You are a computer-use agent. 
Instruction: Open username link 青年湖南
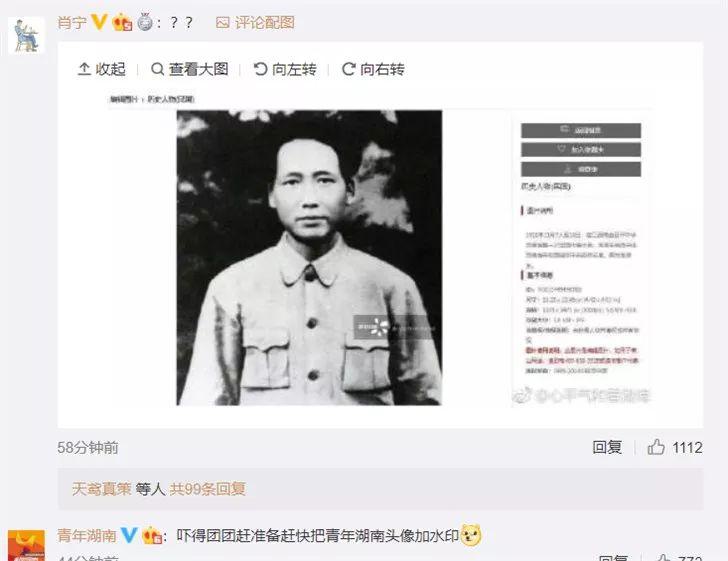click(x=87, y=535)
